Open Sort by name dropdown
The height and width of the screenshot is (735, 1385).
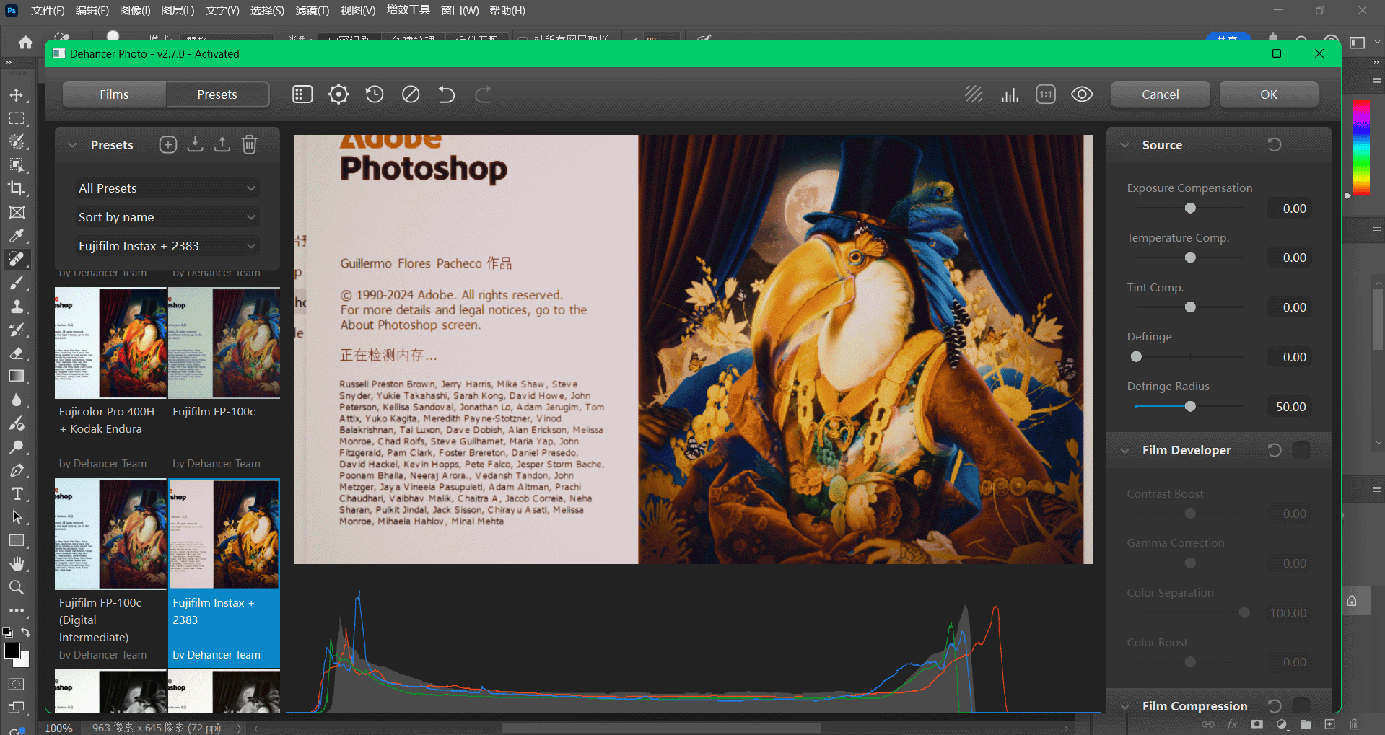167,217
